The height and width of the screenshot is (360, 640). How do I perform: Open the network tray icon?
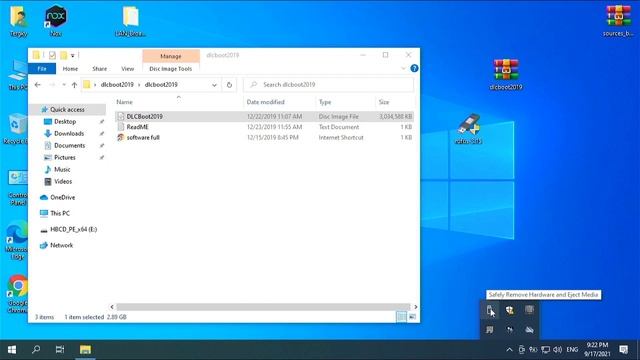[x=545, y=350]
